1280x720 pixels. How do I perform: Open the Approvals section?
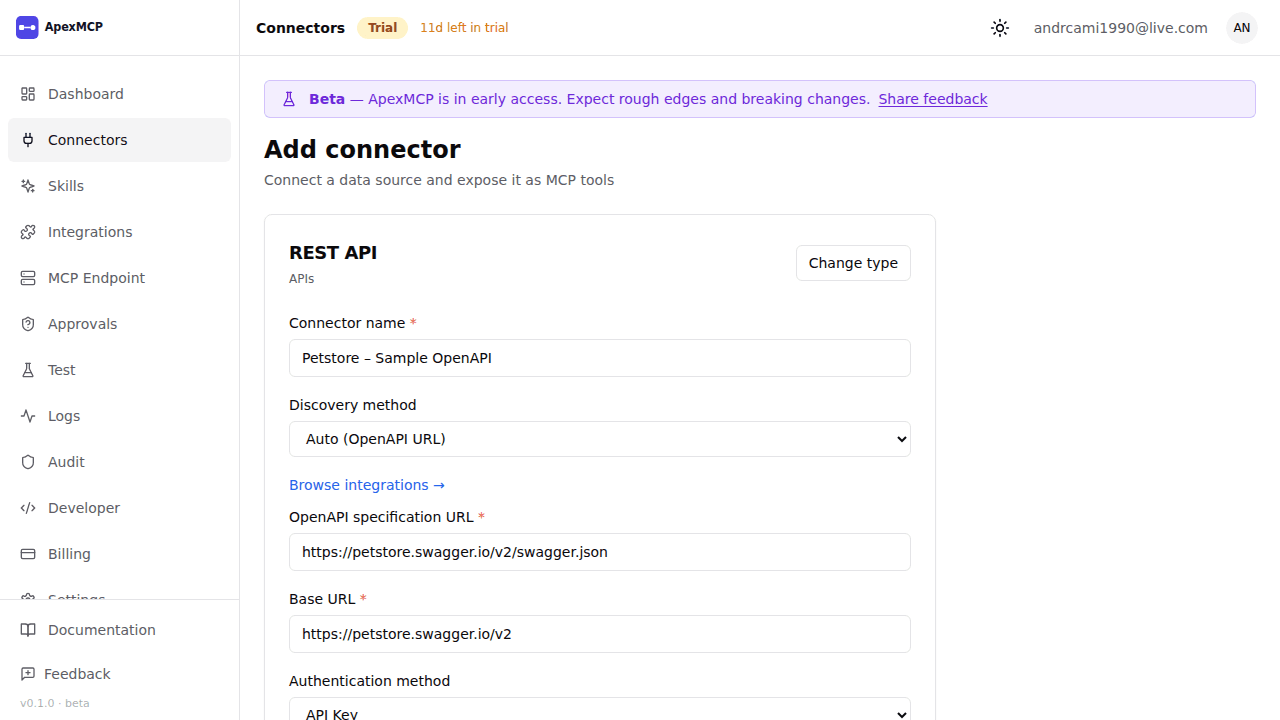coord(119,324)
